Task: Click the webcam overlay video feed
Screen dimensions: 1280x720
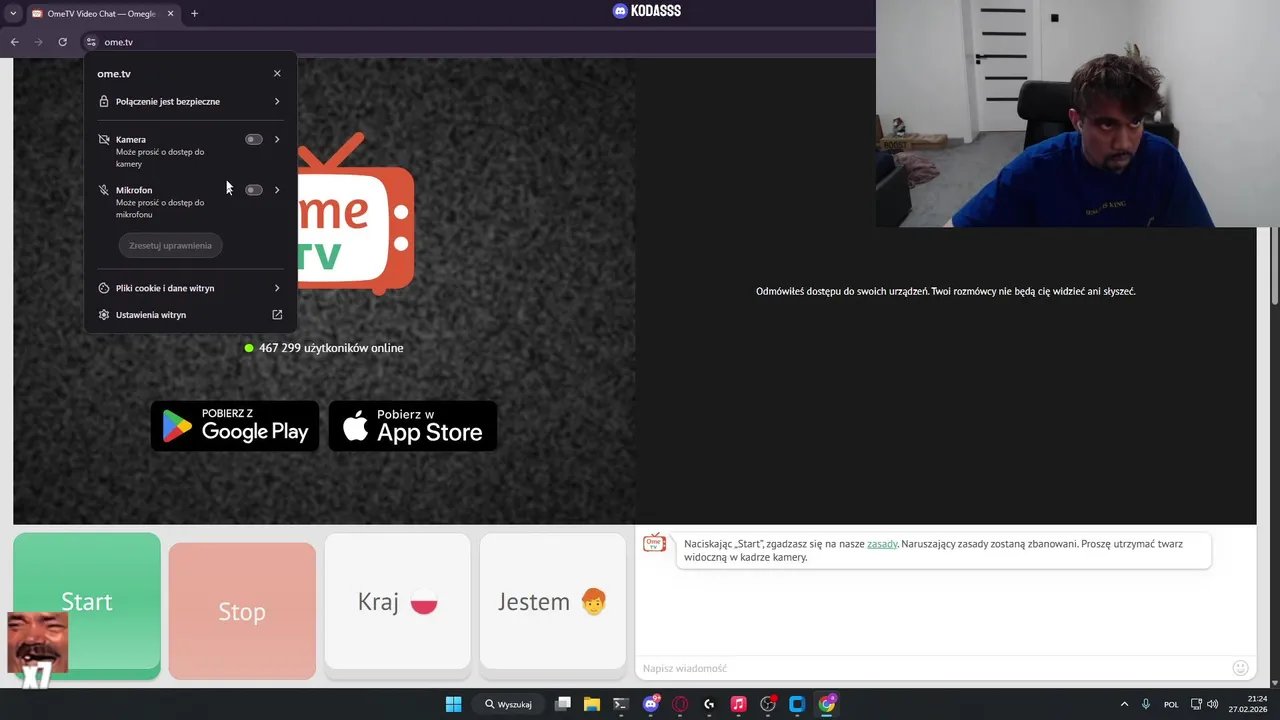Action: pyautogui.click(x=1078, y=113)
